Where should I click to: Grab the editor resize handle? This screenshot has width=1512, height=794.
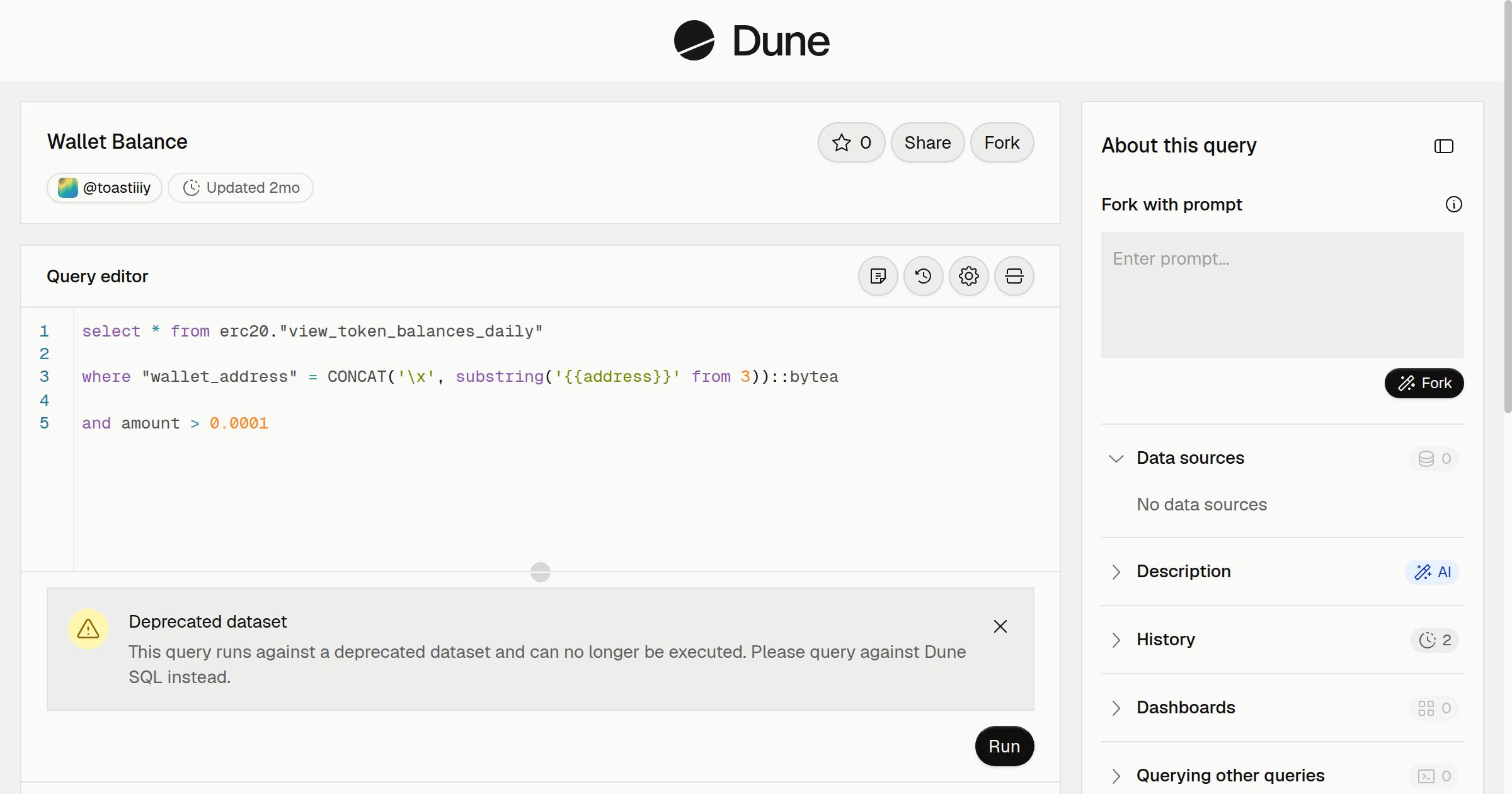click(541, 572)
